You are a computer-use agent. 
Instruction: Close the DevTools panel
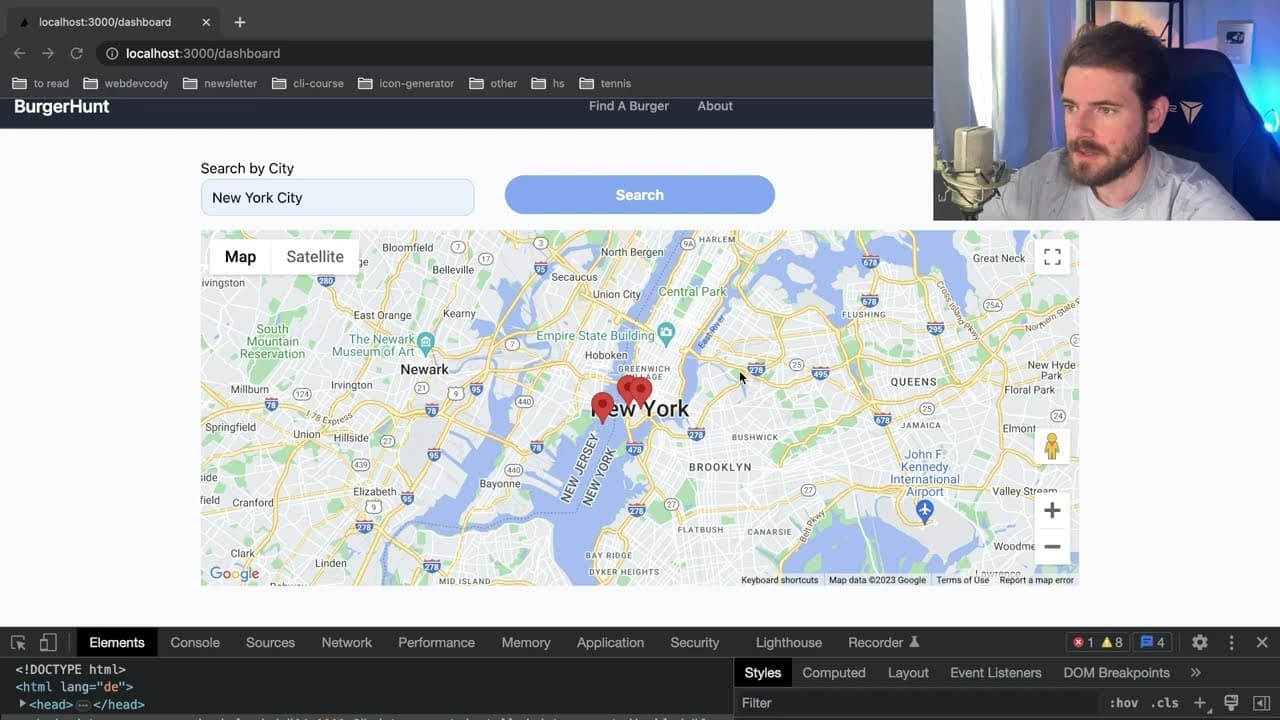tap(1262, 643)
